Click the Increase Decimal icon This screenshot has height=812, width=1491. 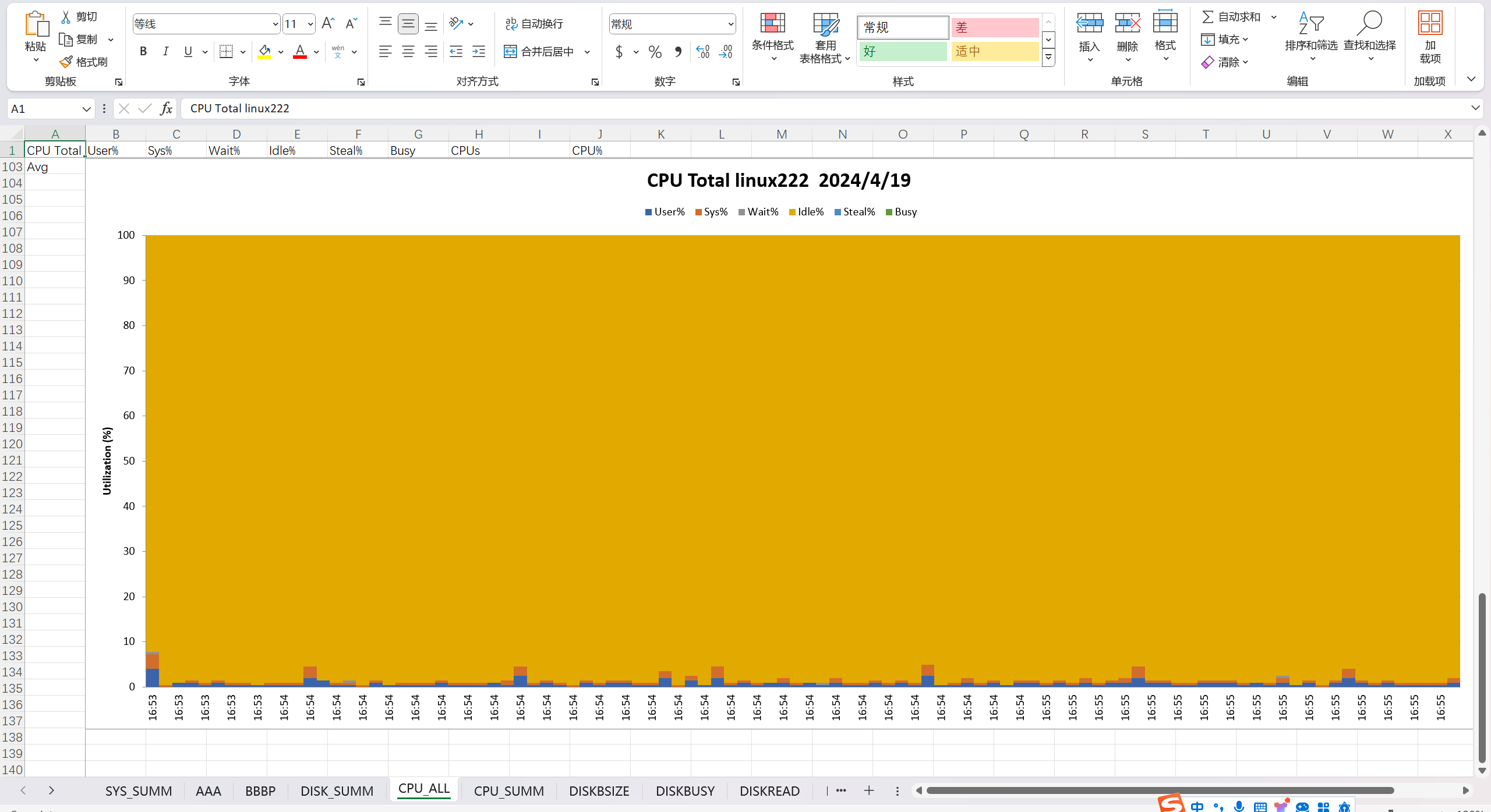(703, 52)
